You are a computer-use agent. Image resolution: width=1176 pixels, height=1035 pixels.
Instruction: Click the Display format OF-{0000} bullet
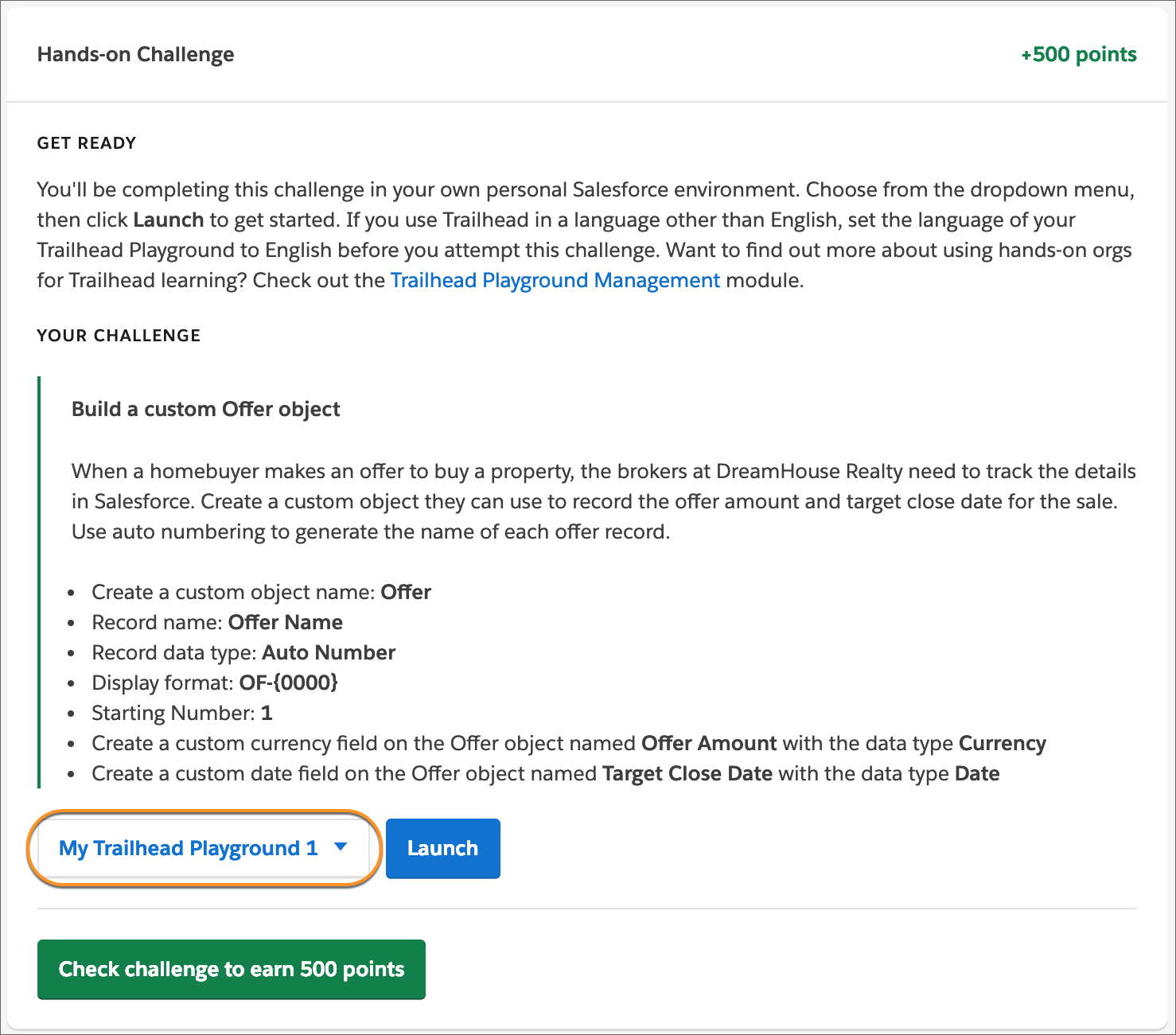[215, 683]
